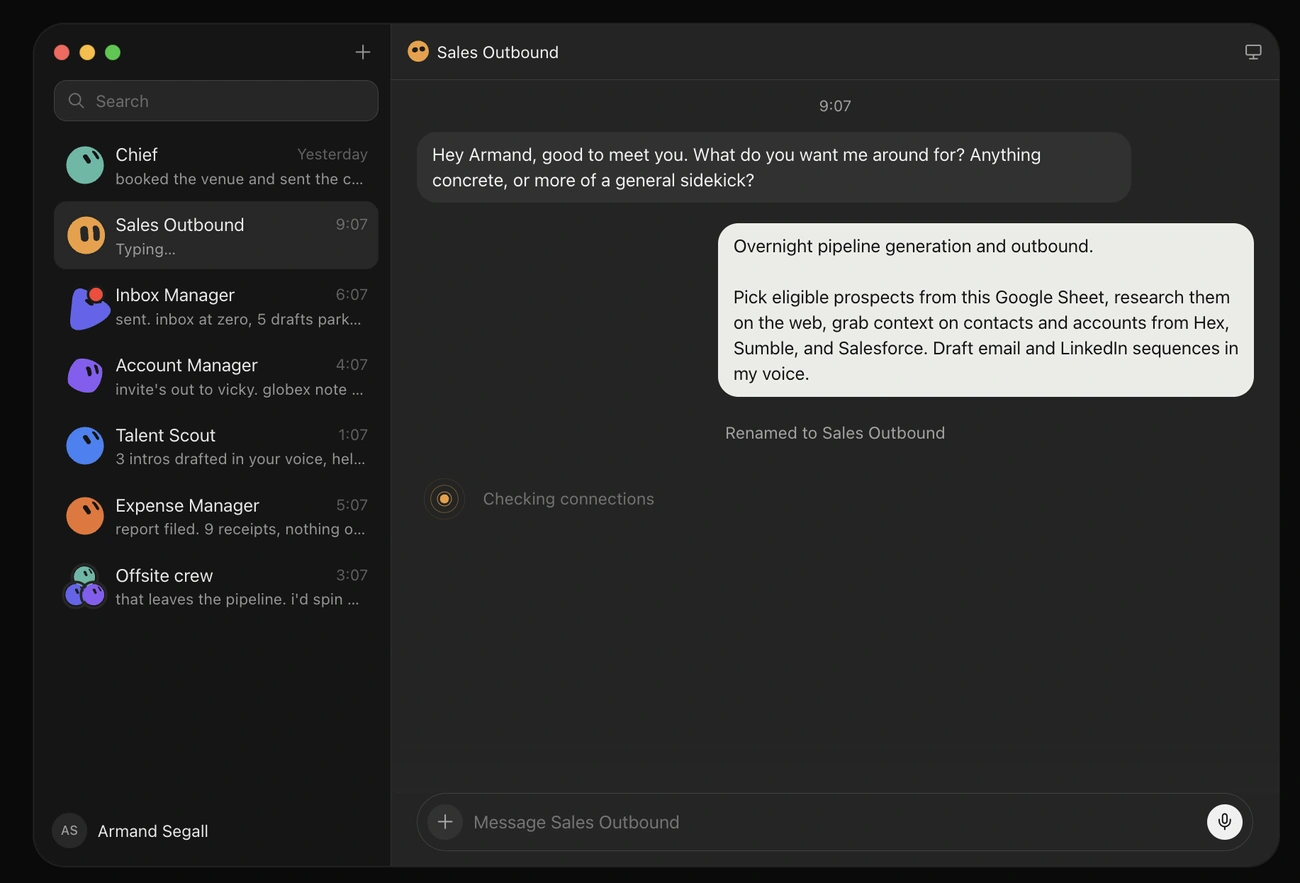Click the "Overnight pipeline generation" message bubble
Viewport: 1300px width, 883px height.
pos(986,310)
